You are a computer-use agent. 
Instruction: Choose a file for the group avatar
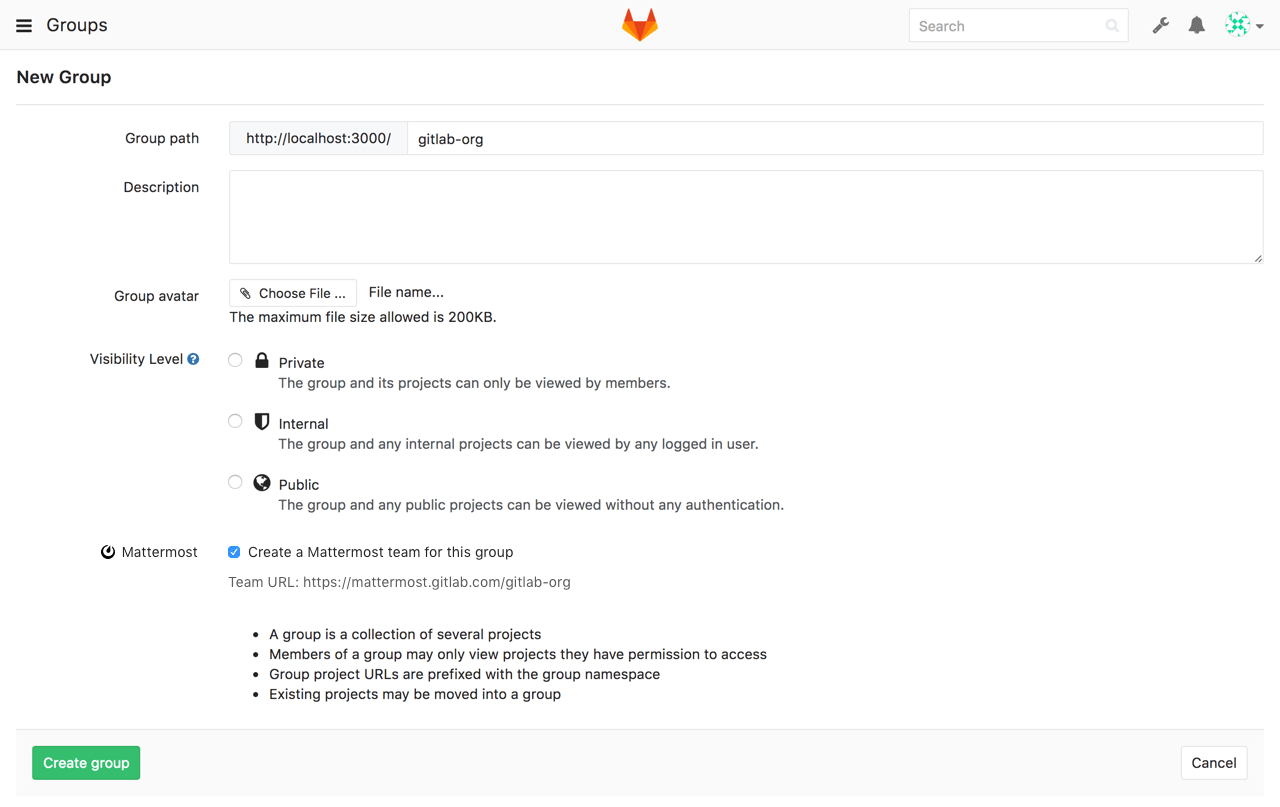(x=292, y=292)
